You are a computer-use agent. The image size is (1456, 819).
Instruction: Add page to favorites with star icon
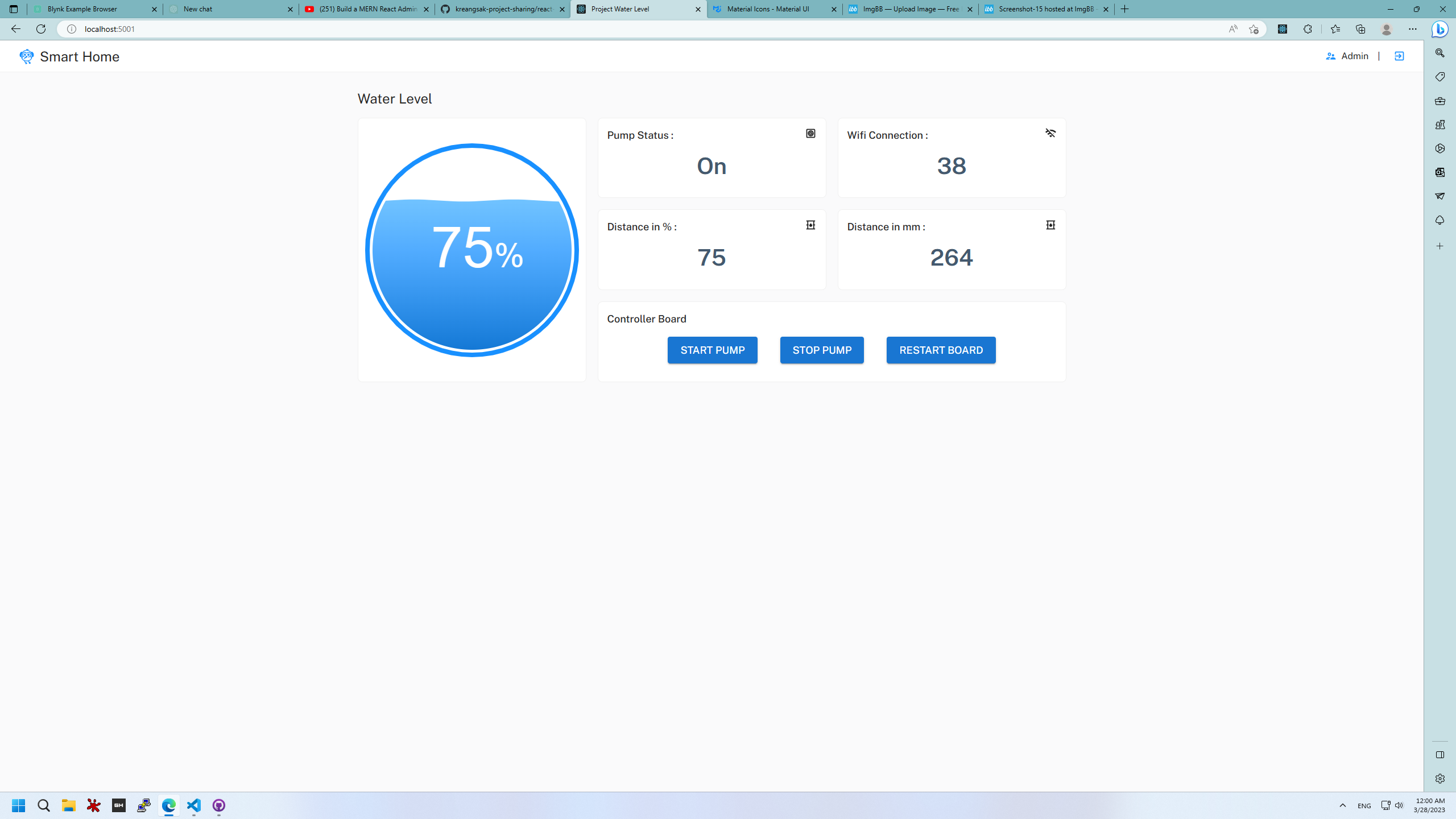click(1254, 29)
